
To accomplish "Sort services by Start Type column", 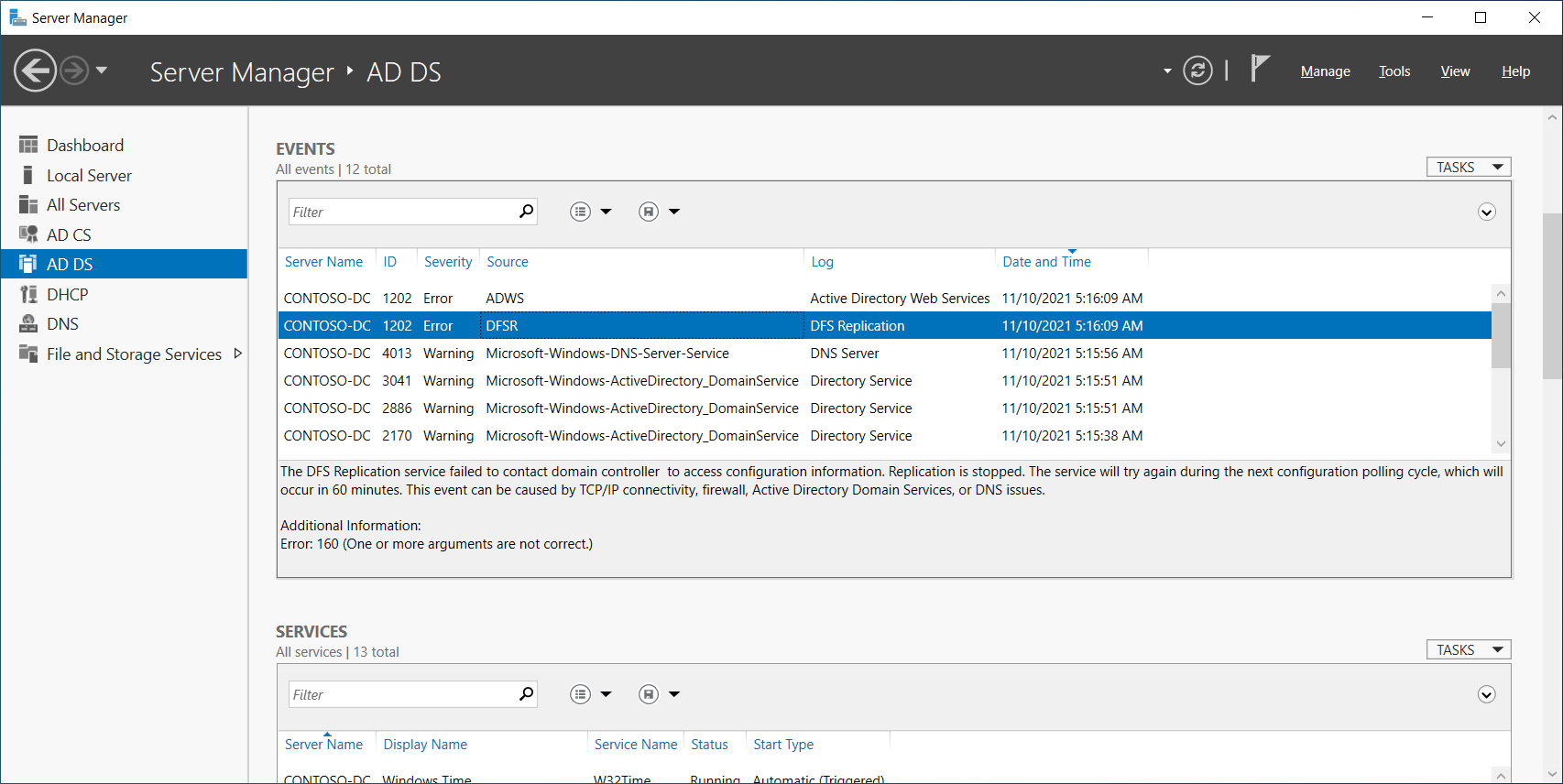I will (783, 745).
